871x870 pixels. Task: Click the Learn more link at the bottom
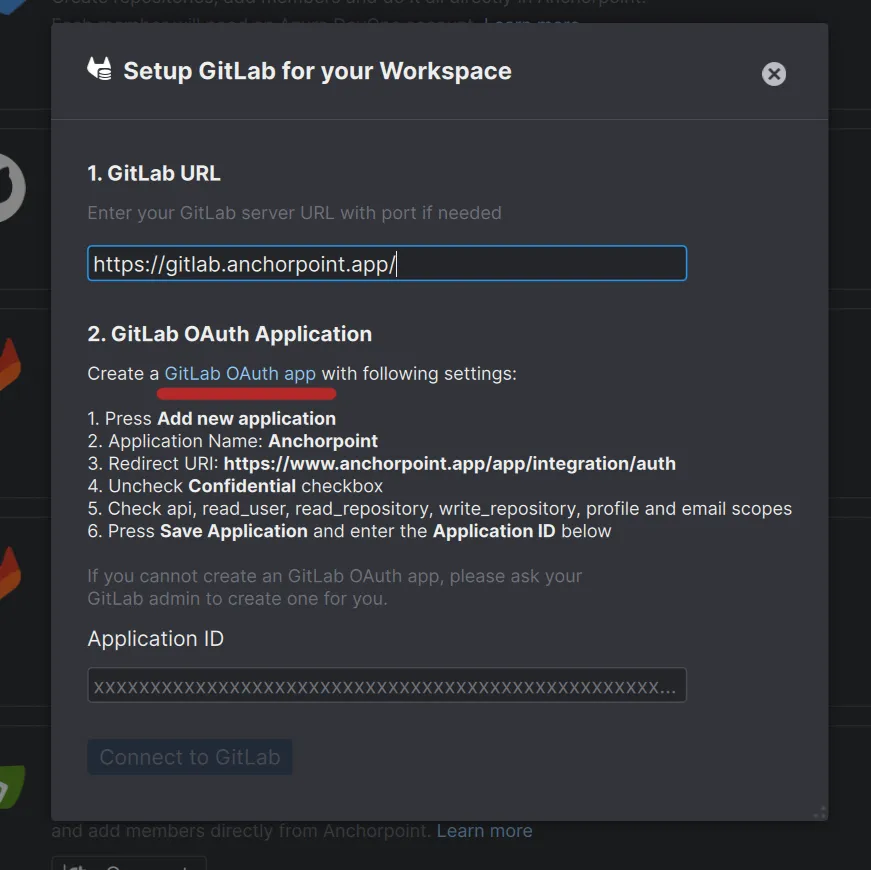484,830
